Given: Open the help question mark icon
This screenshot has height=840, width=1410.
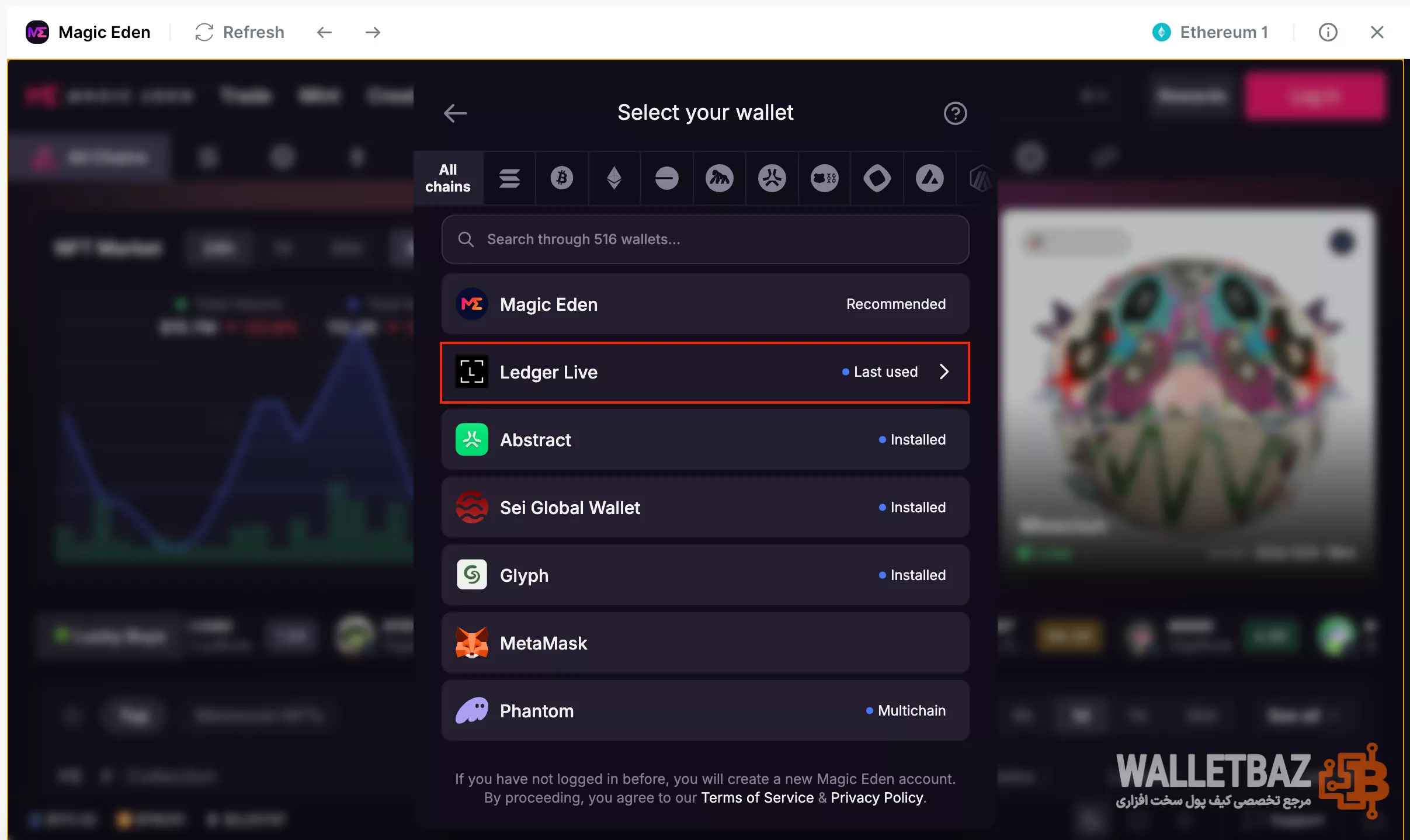Looking at the screenshot, I should (x=955, y=113).
